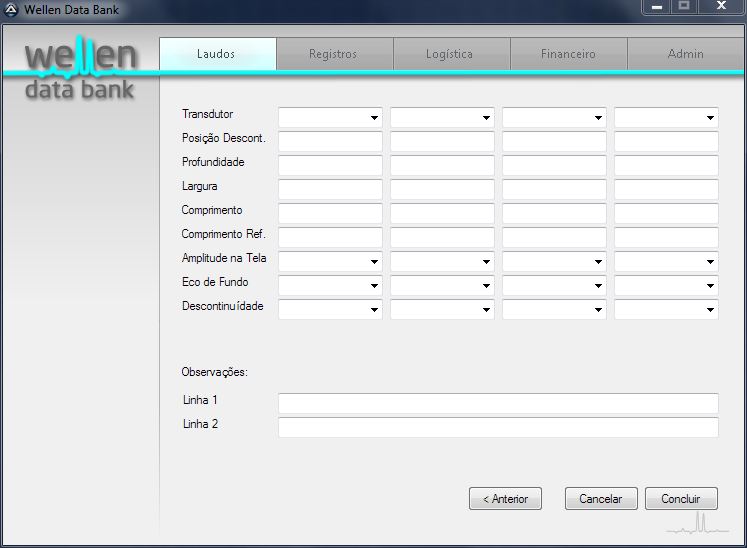
Task: Select the fourth Largura input field
Action: pos(666,189)
